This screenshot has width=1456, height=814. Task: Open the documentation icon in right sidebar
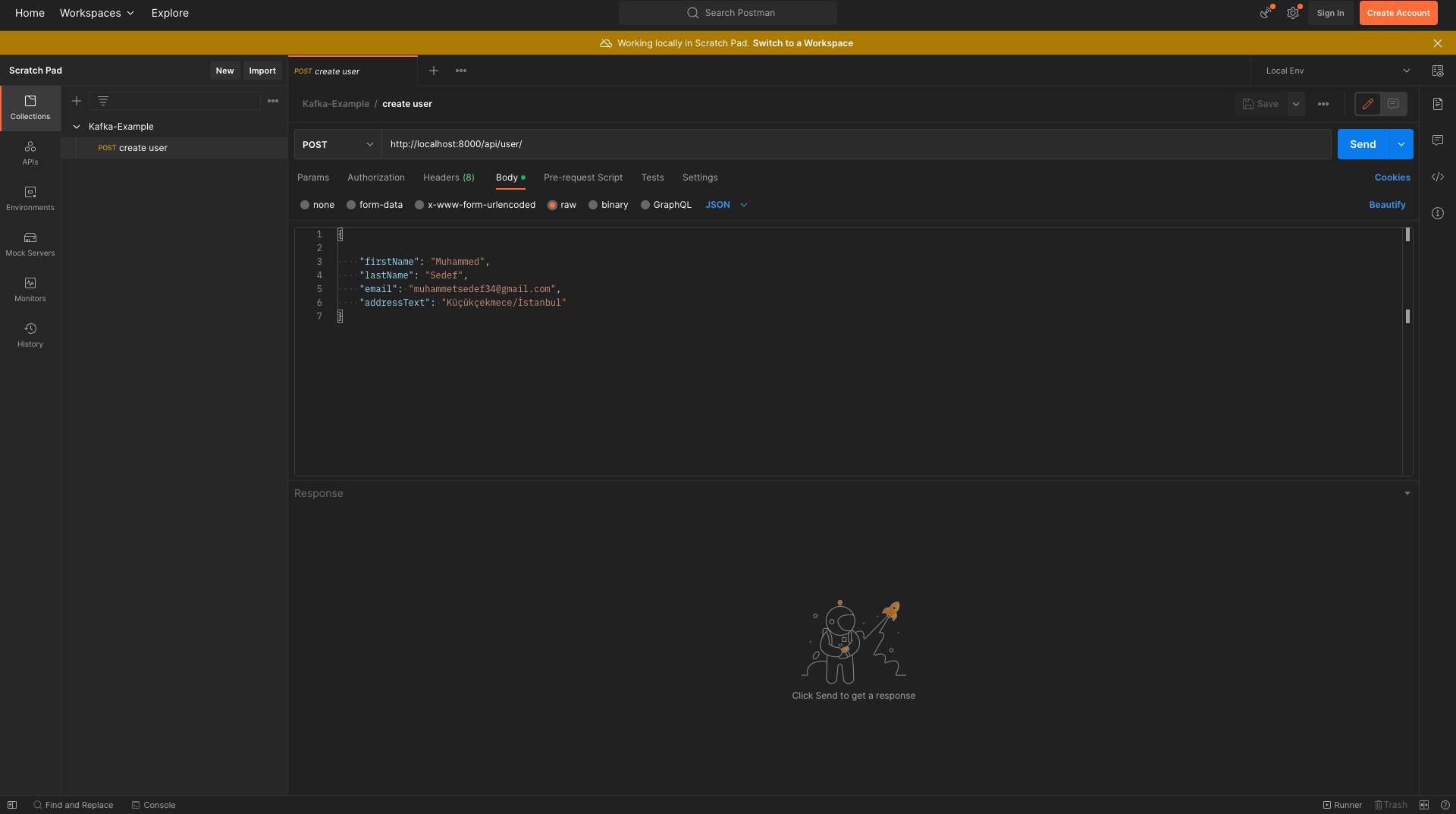[1438, 104]
